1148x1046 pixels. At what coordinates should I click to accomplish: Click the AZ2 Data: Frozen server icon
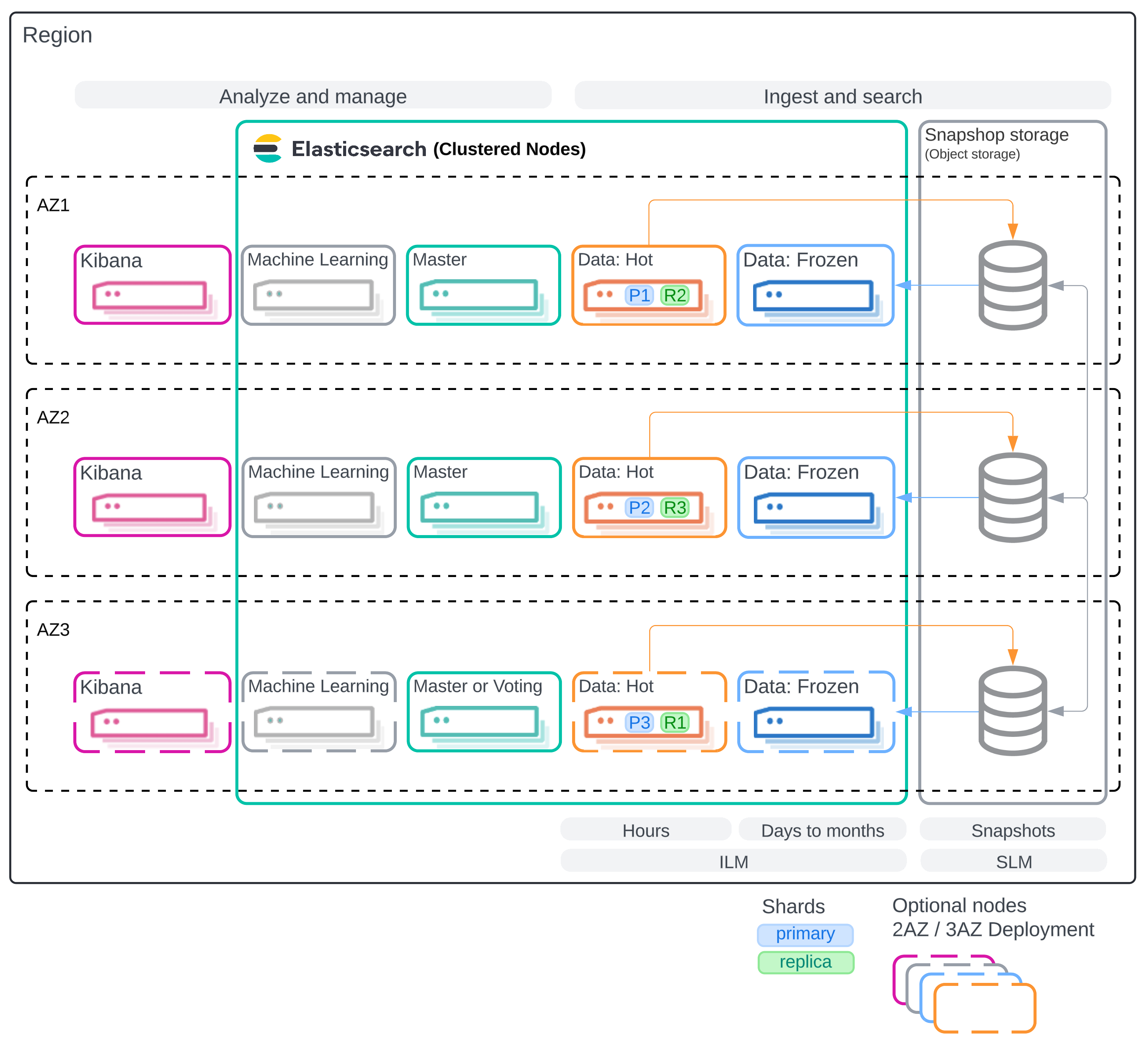coord(814,508)
